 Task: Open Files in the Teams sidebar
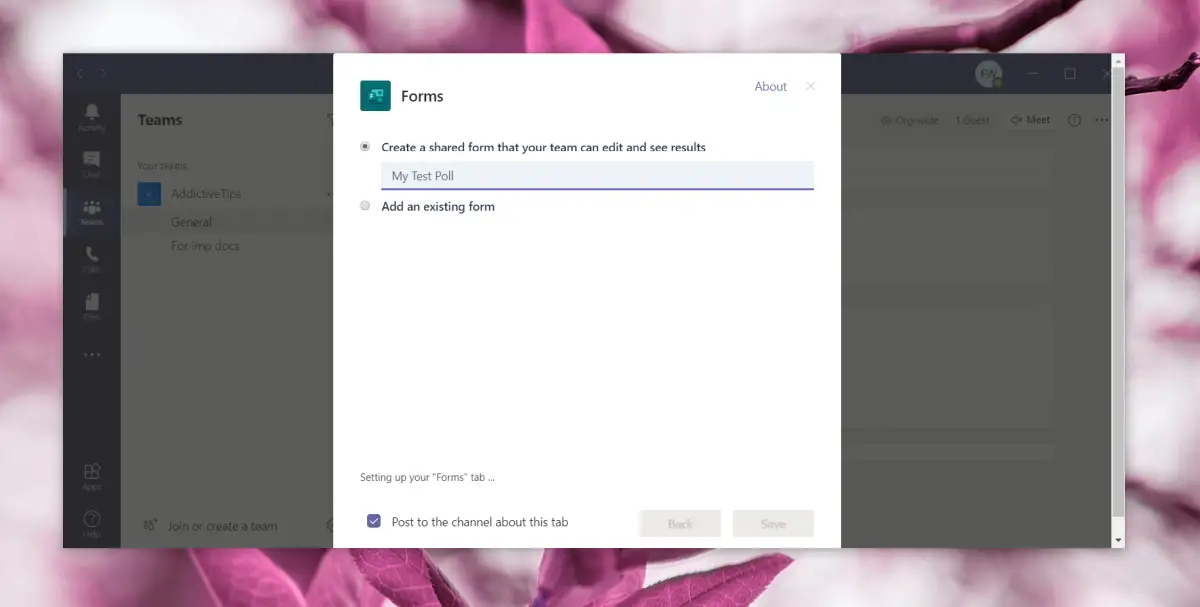[92, 306]
